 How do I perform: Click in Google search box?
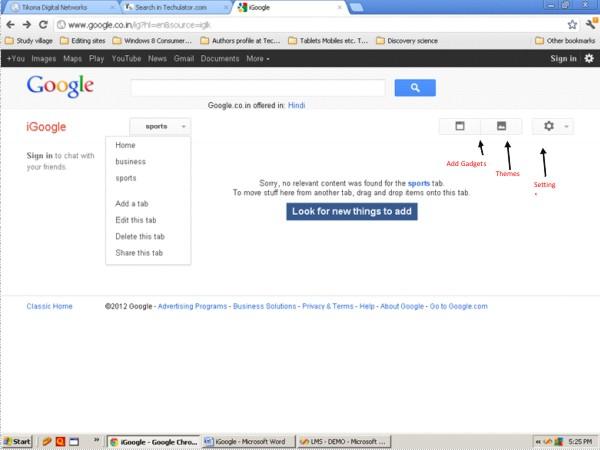[x=258, y=88]
